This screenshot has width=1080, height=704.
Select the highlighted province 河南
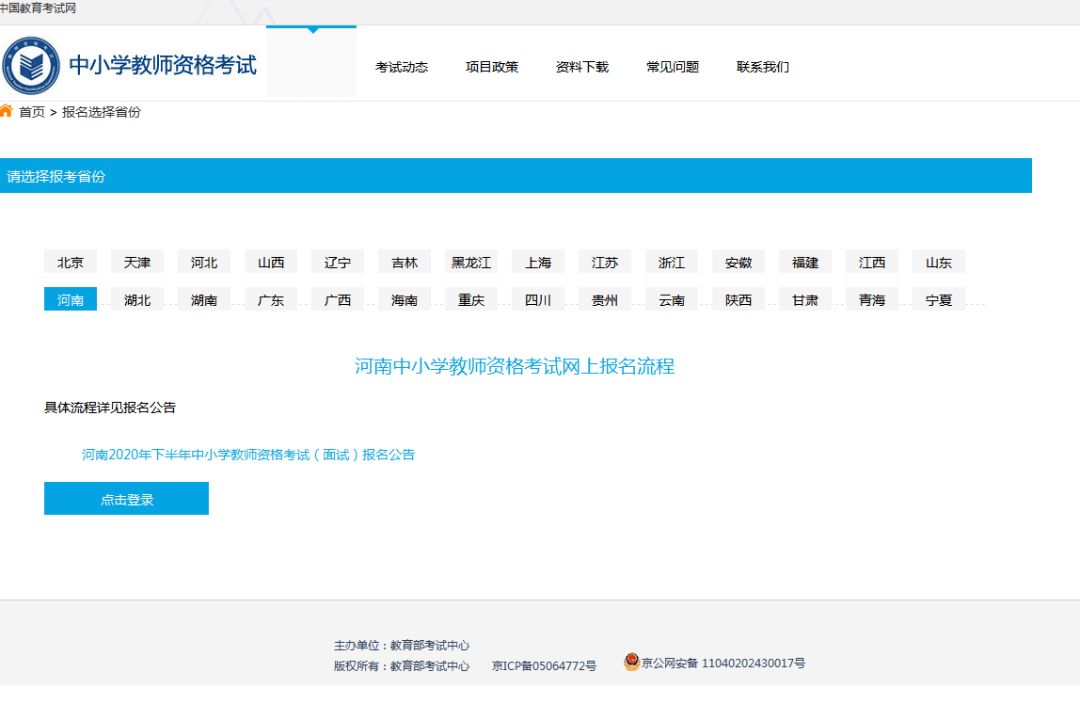[x=70, y=300]
